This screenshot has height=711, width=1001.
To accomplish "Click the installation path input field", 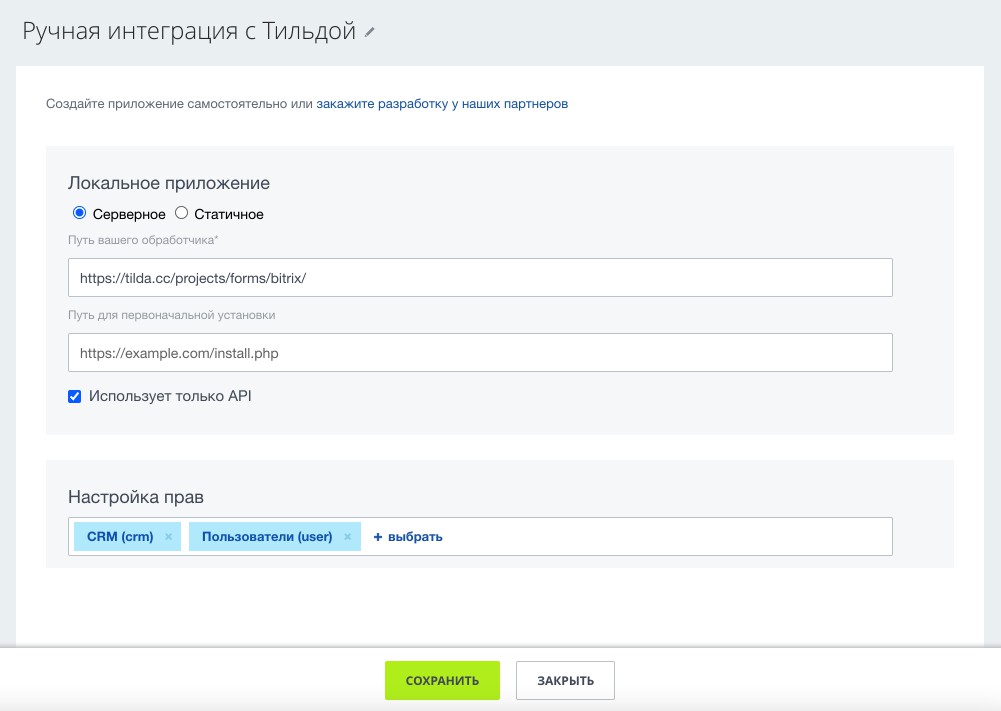I will [478, 352].
